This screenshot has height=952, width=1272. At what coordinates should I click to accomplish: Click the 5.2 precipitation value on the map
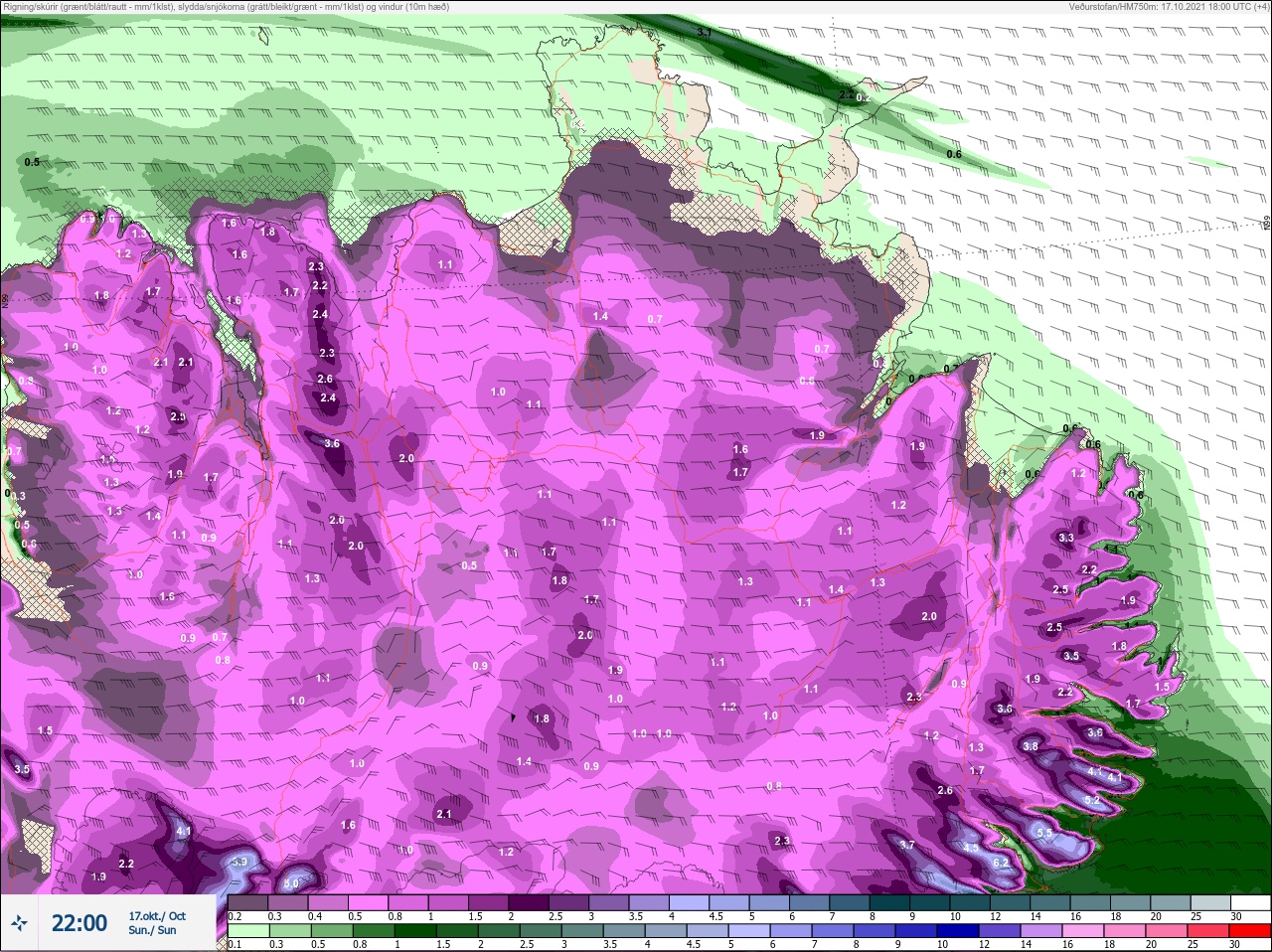tap(1091, 800)
